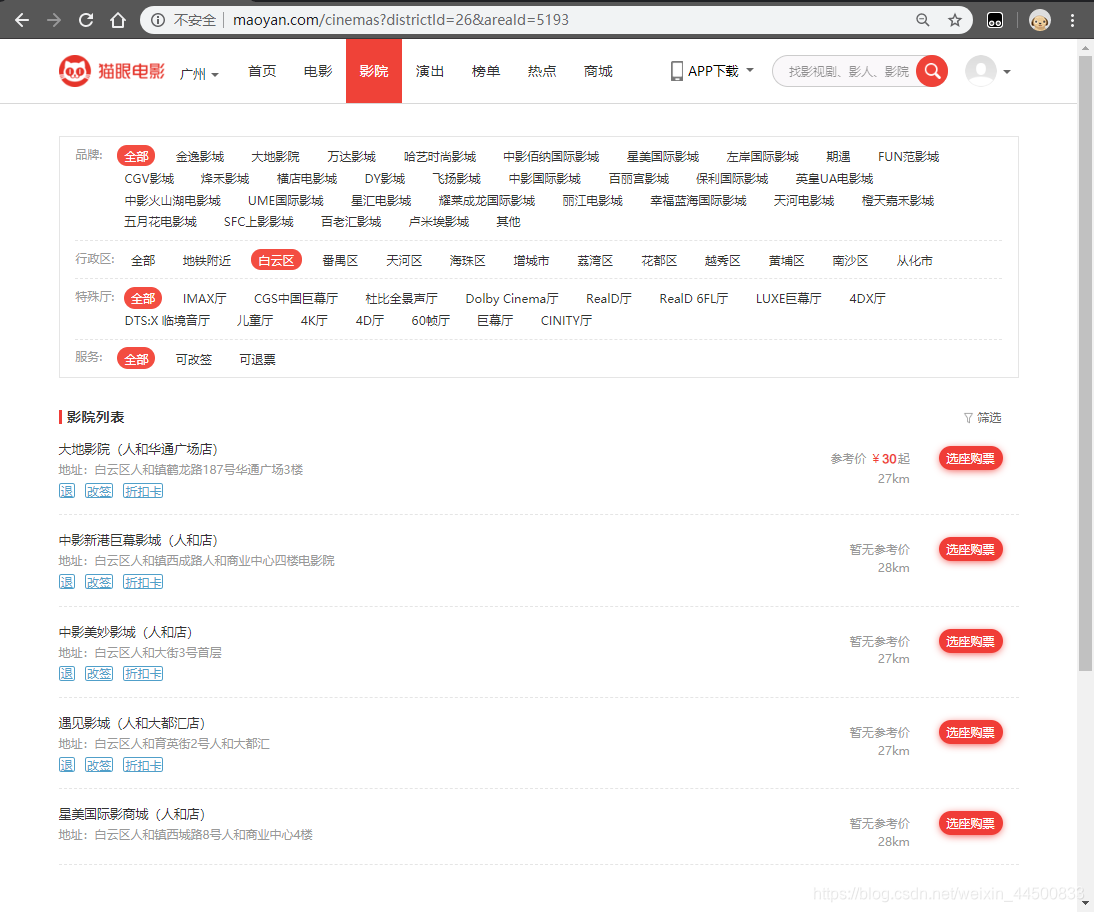Viewport: 1094px width, 912px height.
Task: Open the 榜单 nav tab
Action: click(486, 71)
